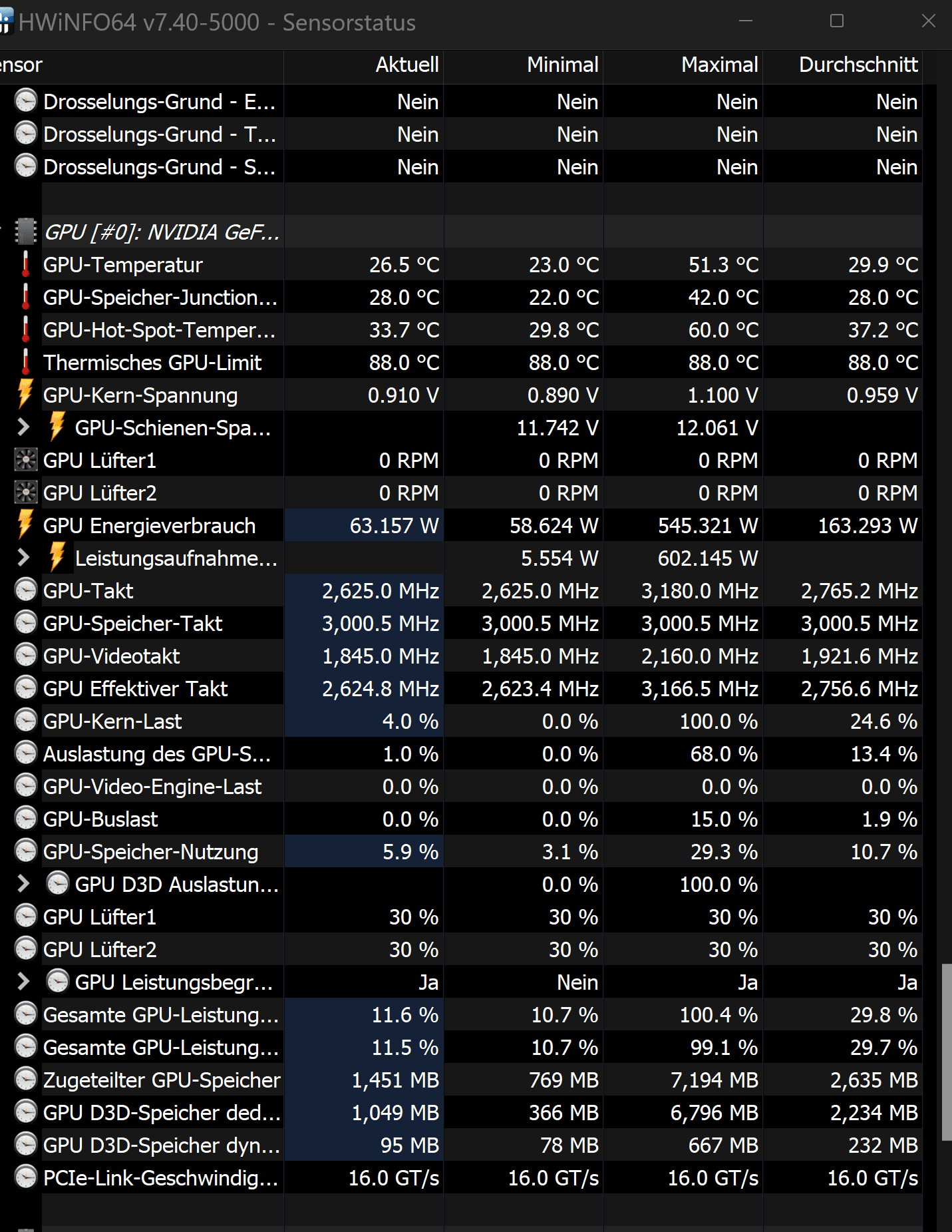Select the GPU D3D-Speicher dyn... row
The image size is (952, 1232).
(x=461, y=1145)
